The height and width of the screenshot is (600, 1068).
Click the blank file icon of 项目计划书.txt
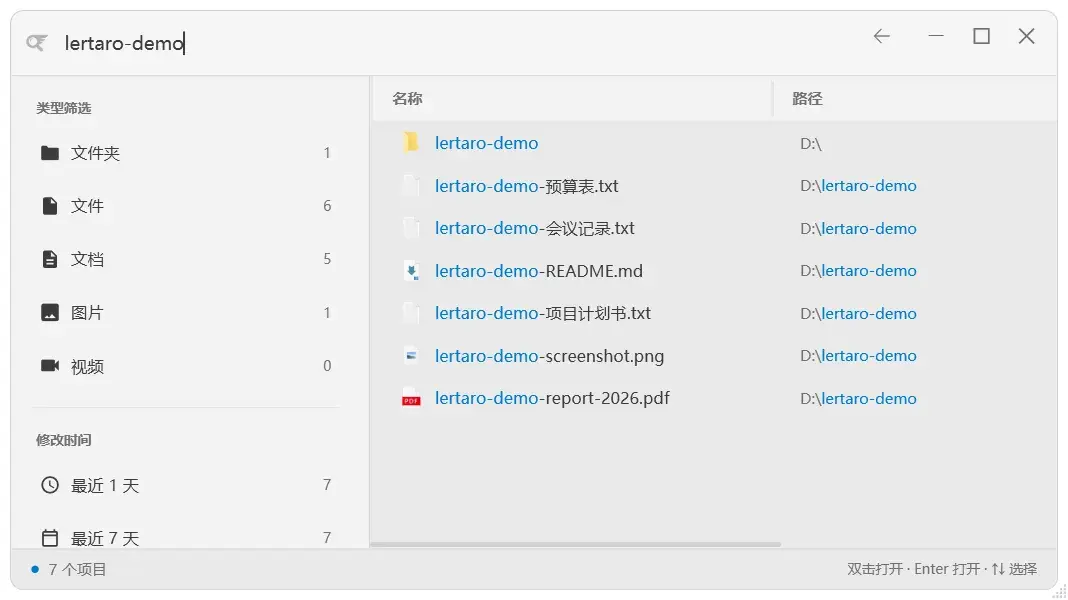coord(411,313)
